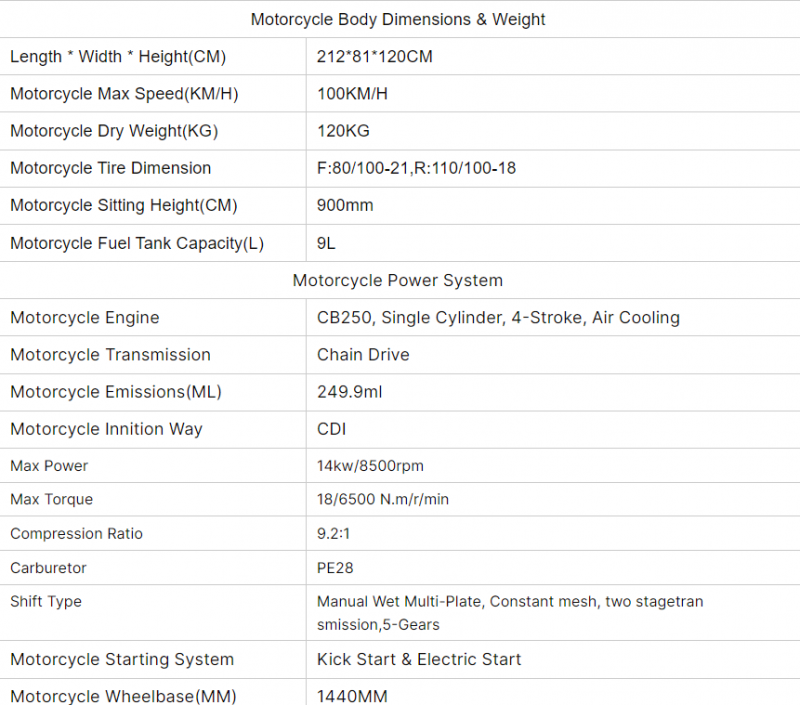Click the 'PE28' value
Screen dimensions: 800x705
point(335,568)
